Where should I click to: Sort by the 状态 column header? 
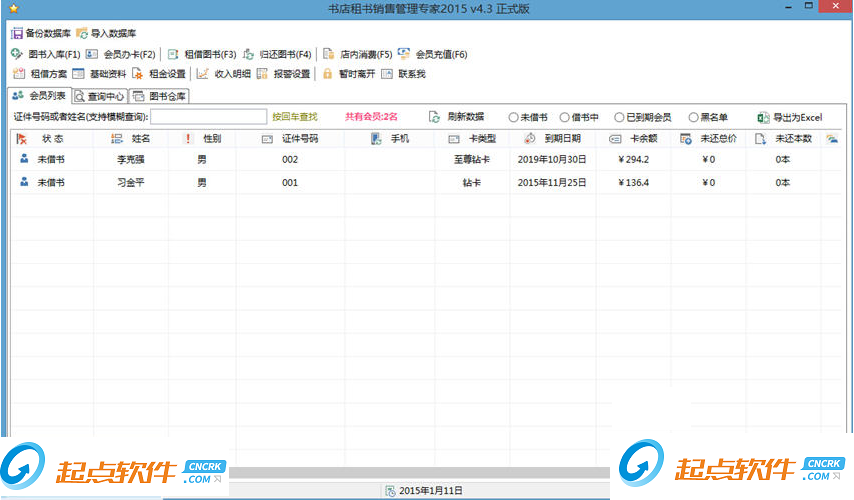click(53, 139)
